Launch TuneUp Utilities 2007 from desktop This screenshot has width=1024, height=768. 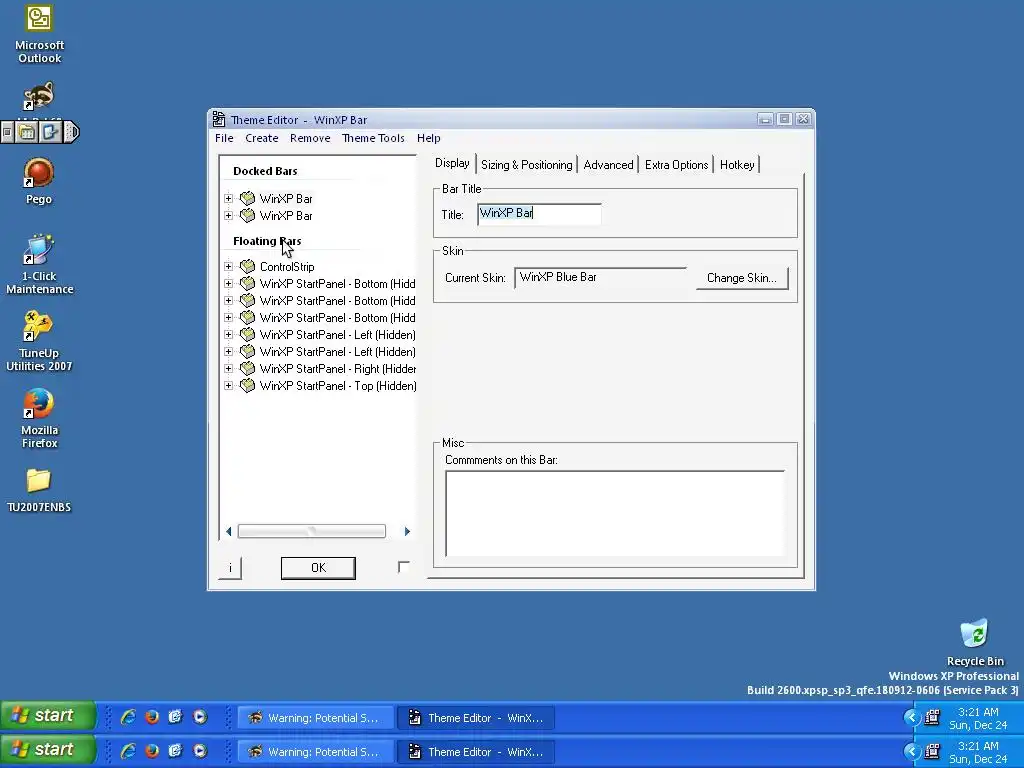[x=39, y=341]
